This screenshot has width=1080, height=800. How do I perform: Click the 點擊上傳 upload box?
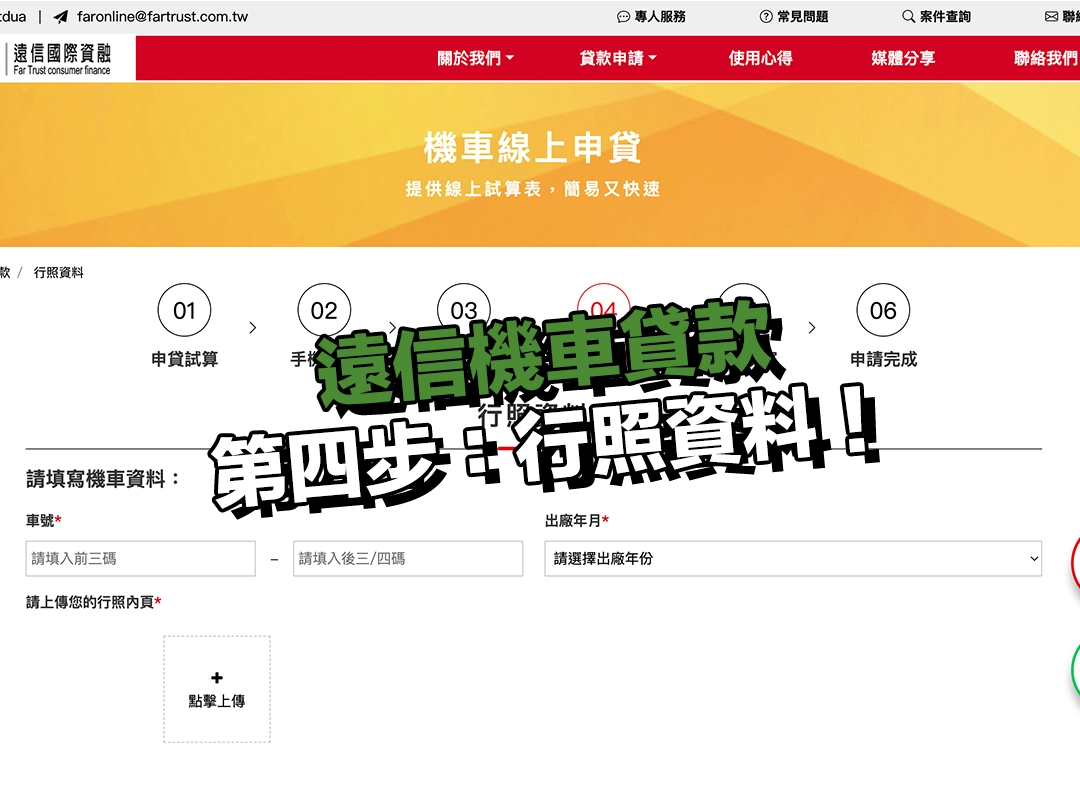click(217, 689)
